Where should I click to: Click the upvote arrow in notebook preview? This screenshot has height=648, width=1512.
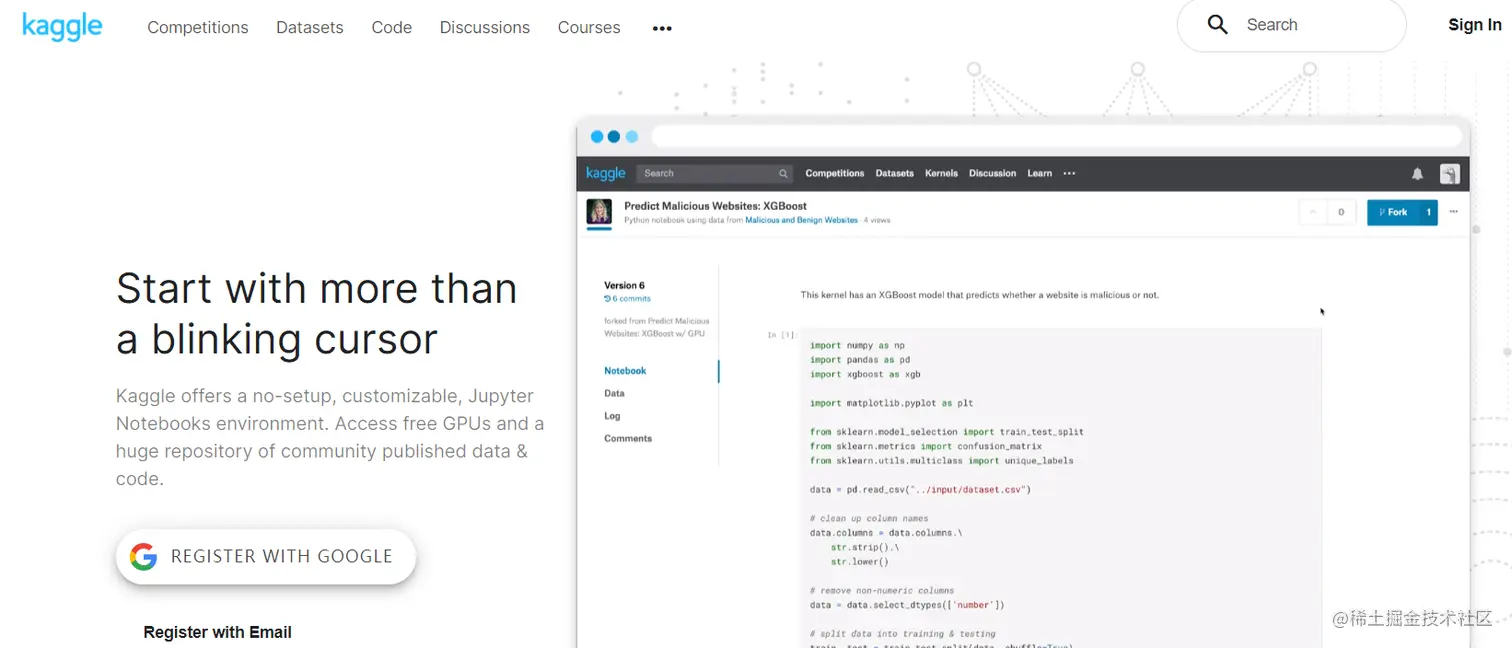1313,212
